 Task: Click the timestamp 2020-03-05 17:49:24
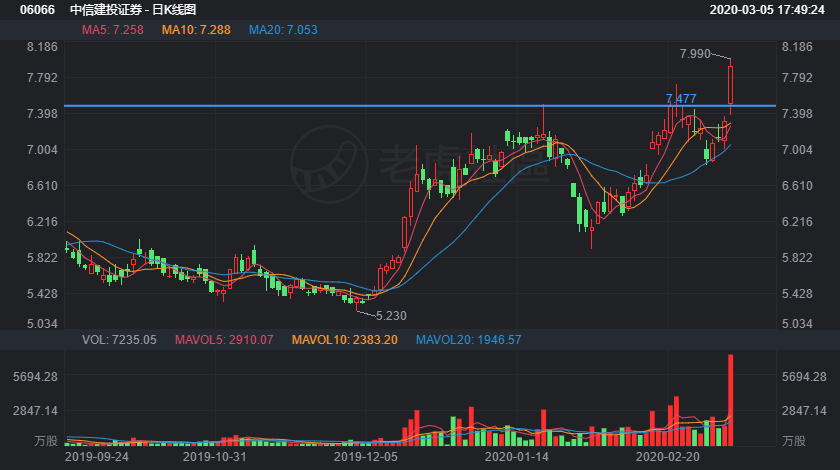tap(767, 10)
